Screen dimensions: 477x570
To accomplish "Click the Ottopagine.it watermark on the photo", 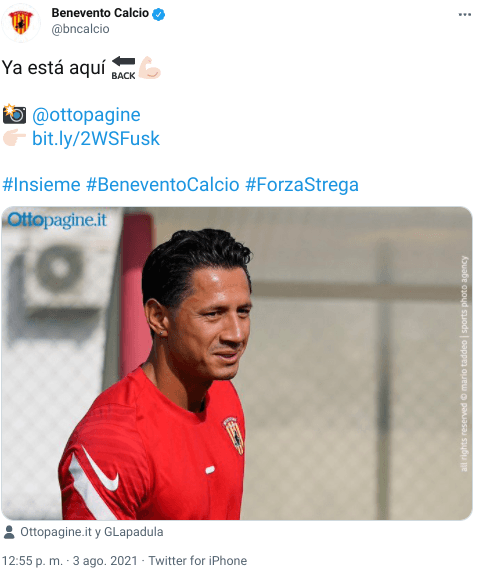I will (57, 220).
